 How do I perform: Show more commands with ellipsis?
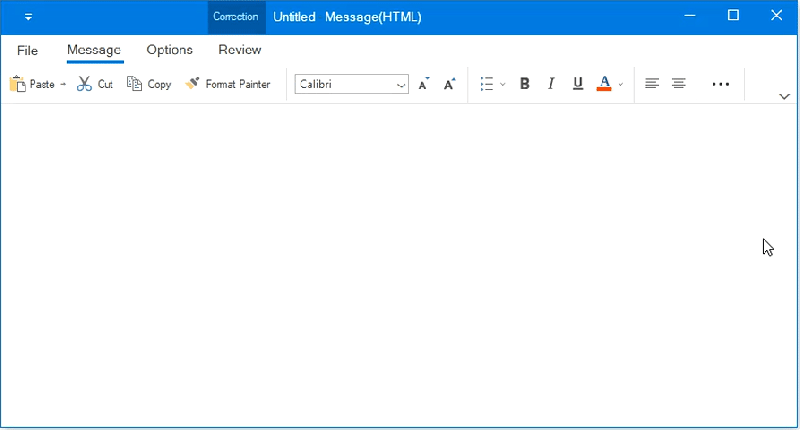tap(721, 84)
